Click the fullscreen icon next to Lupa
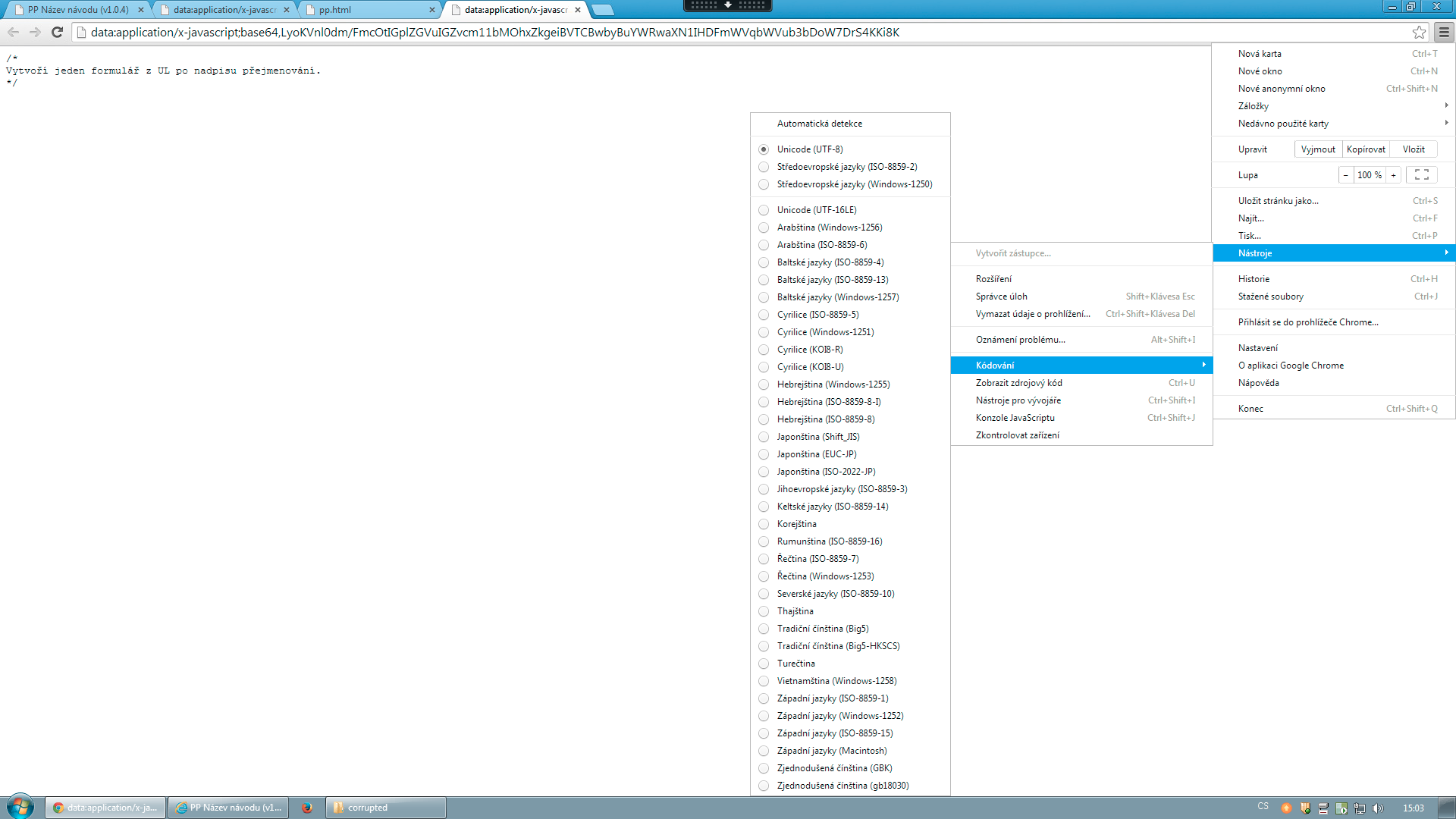The height and width of the screenshot is (819, 1456). [1422, 174]
